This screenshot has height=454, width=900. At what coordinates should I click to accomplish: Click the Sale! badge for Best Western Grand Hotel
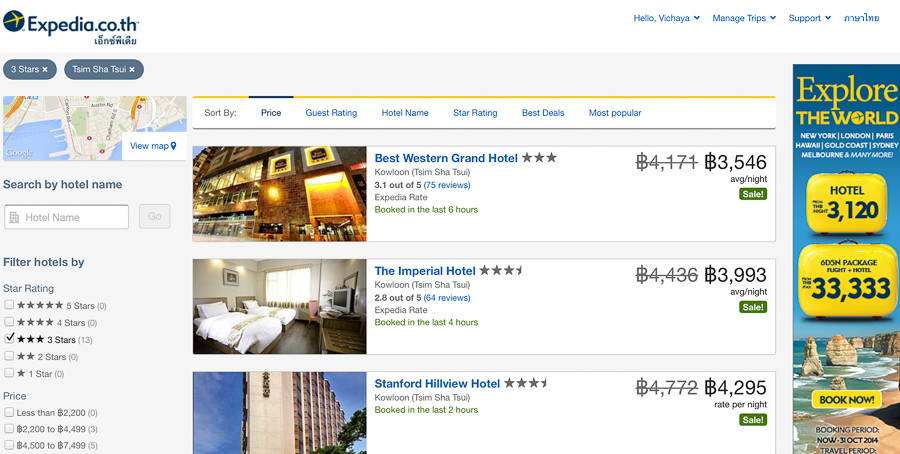click(x=752, y=194)
